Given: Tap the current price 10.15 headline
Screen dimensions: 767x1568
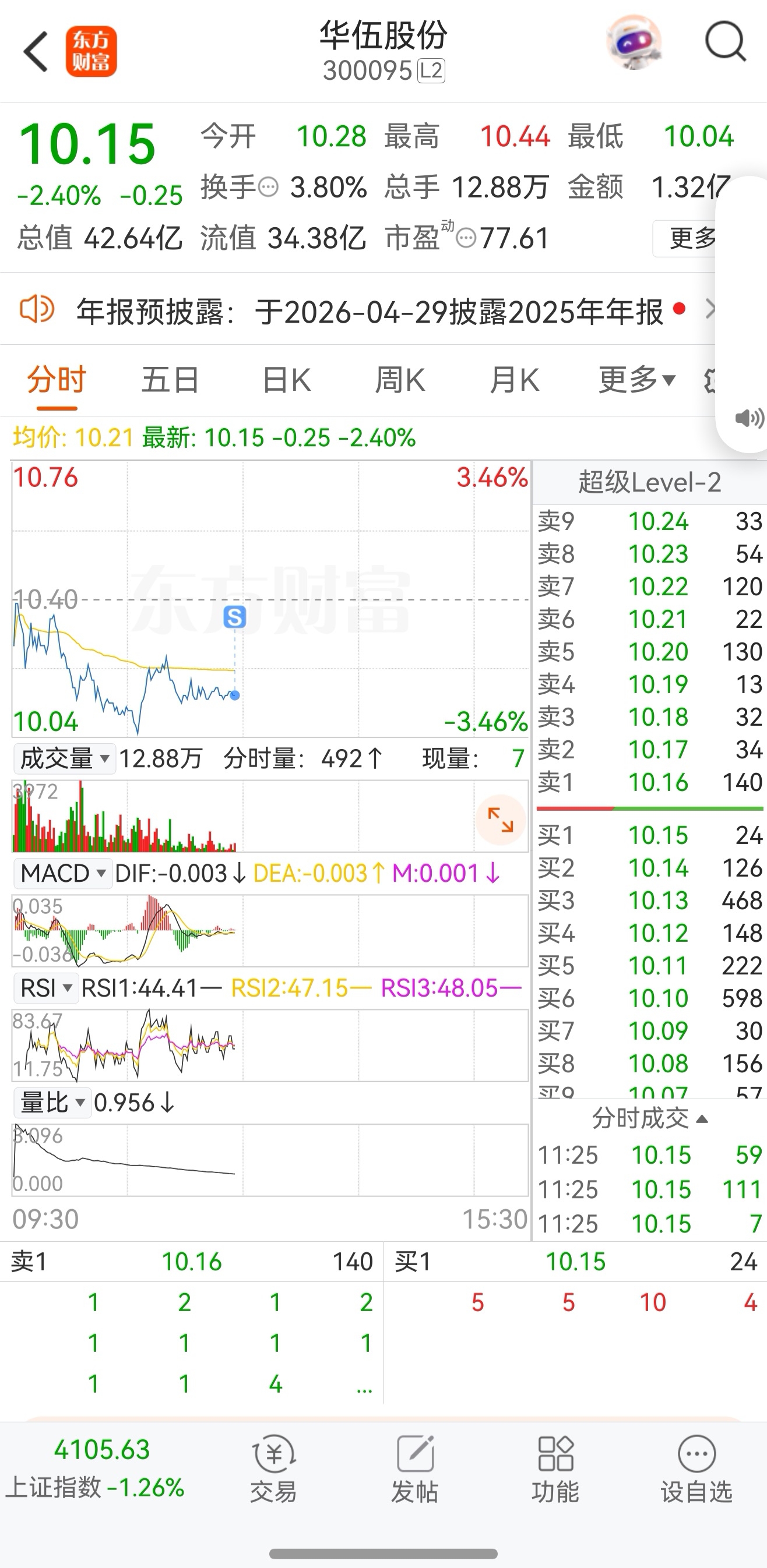Looking at the screenshot, I should (88, 144).
